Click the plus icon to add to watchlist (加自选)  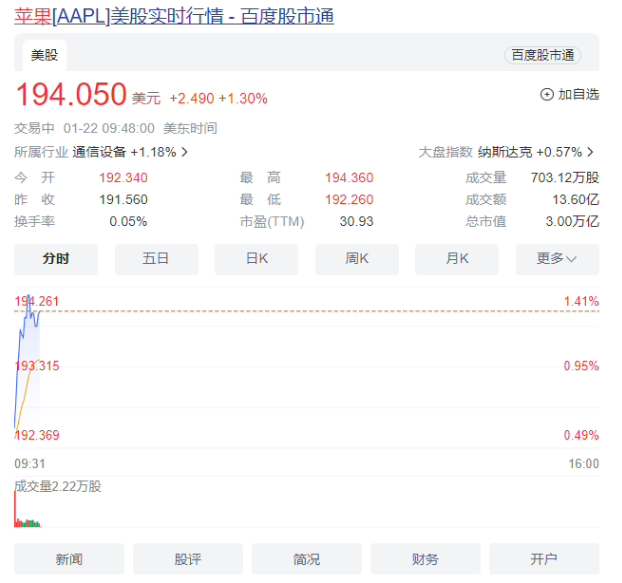coord(546,95)
